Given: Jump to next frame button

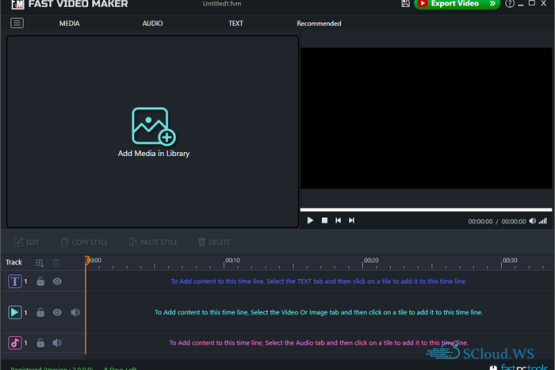Looking at the screenshot, I should pyautogui.click(x=351, y=220).
